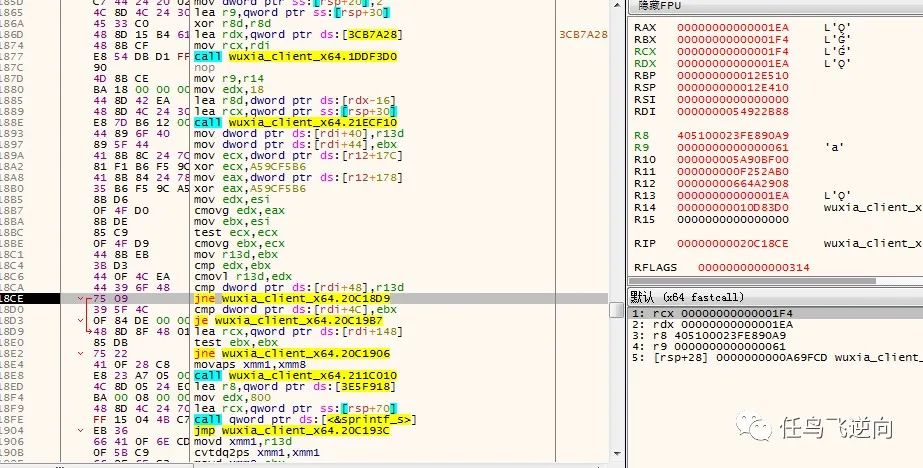Select the RDX register value
This screenshot has width=923, height=468.
coord(733,64)
